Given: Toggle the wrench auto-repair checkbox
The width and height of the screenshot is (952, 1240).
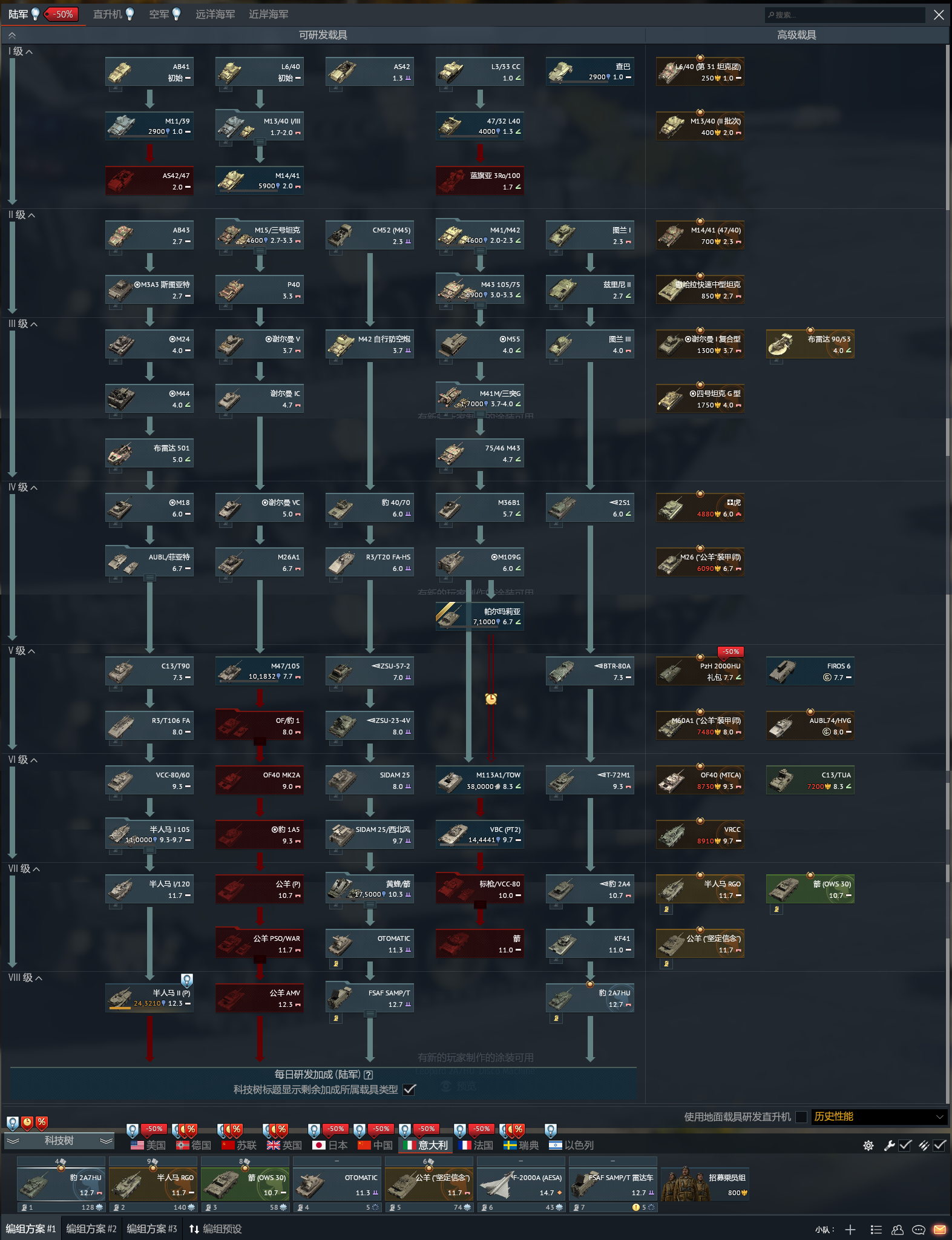Looking at the screenshot, I should click(x=905, y=1146).
